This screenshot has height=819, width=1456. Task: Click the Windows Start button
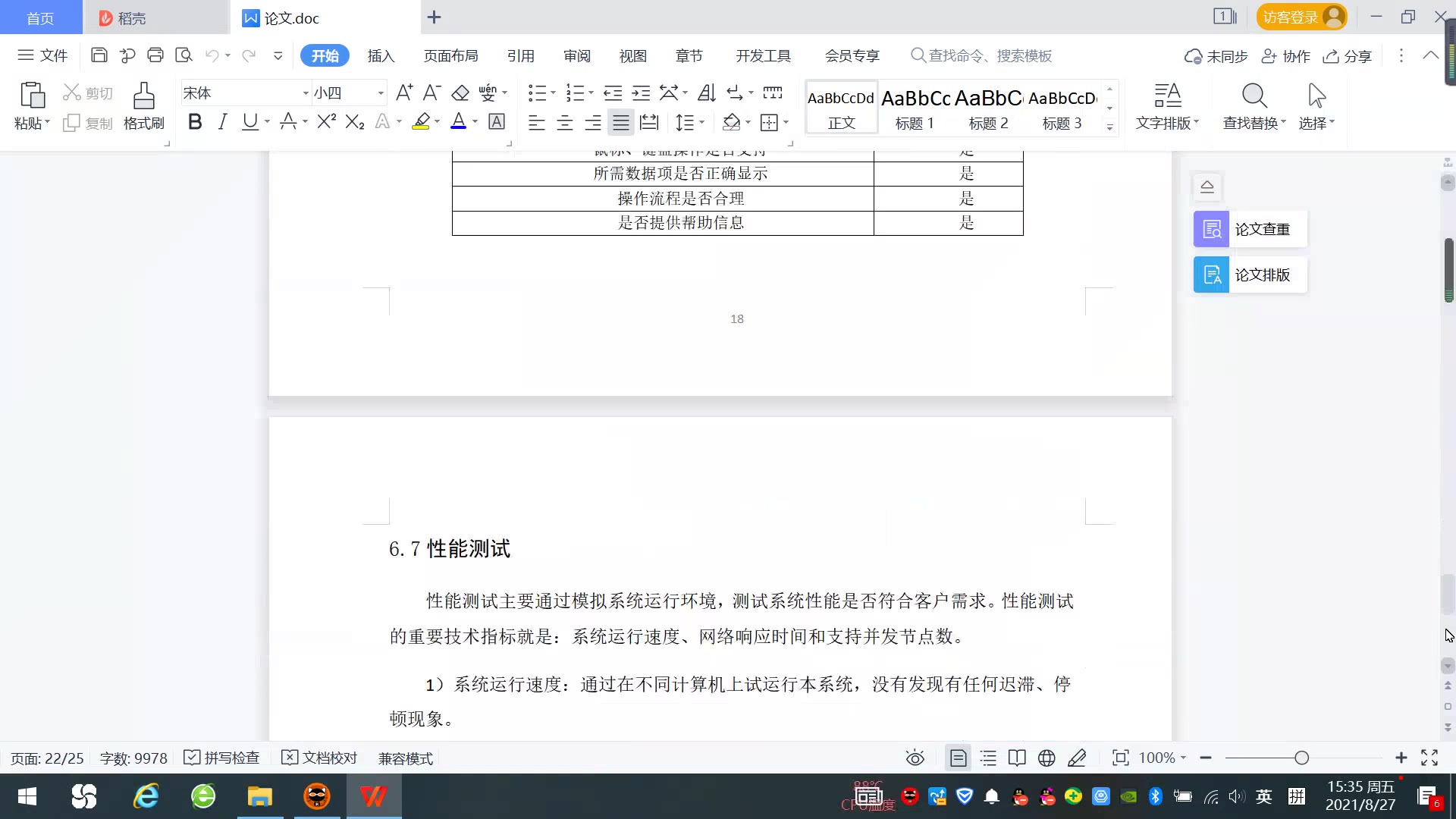[27, 796]
